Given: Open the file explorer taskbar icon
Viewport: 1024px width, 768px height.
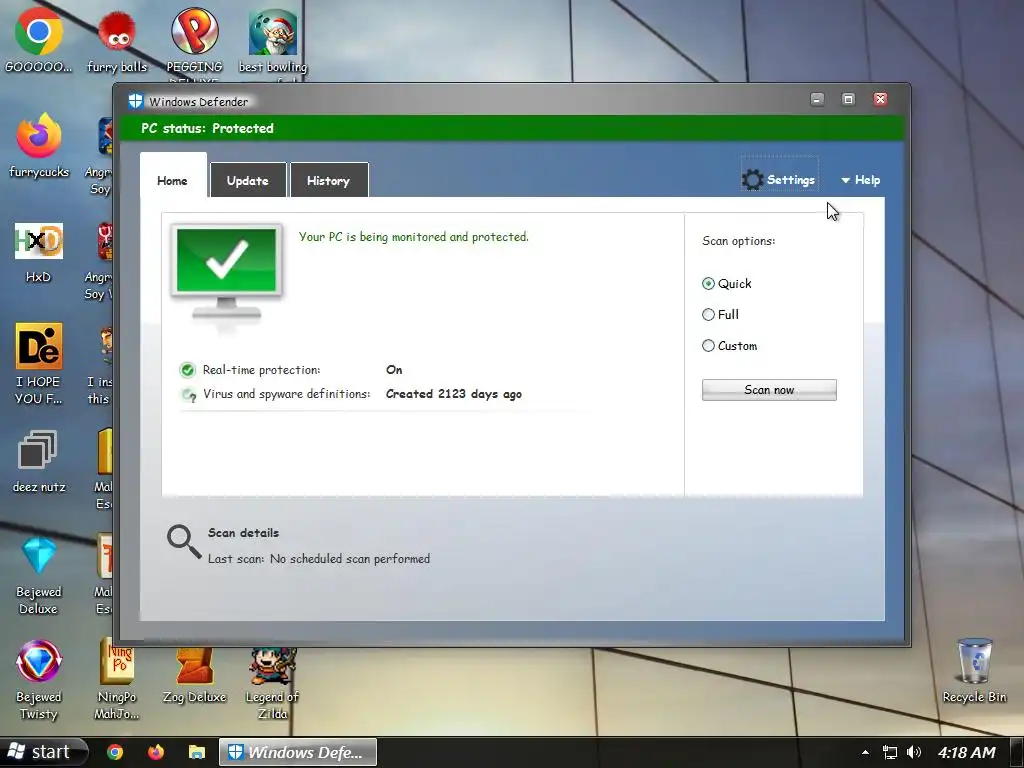Looking at the screenshot, I should tap(197, 752).
